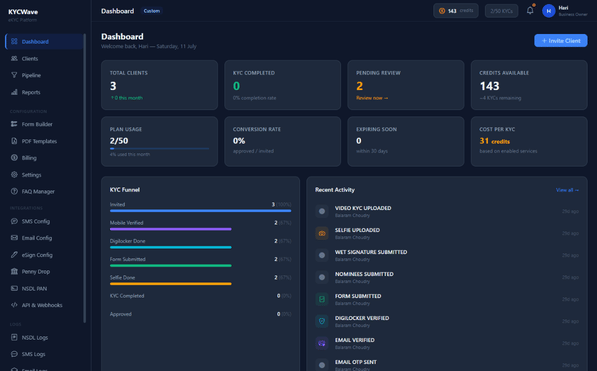Open the SMS Logs icon

14,354
